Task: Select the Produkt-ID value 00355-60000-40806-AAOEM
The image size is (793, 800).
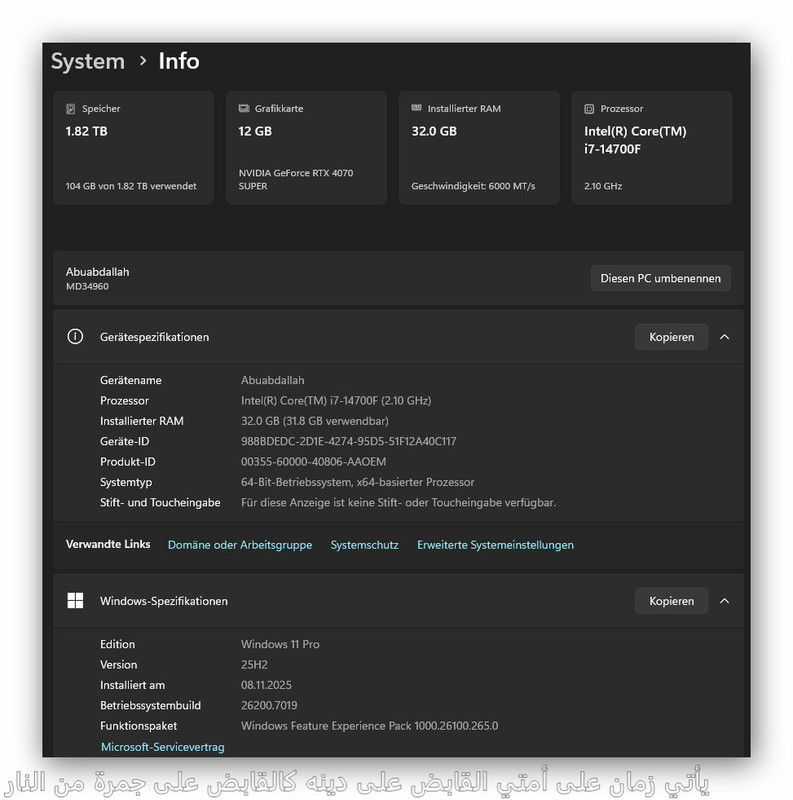Action: coord(313,462)
